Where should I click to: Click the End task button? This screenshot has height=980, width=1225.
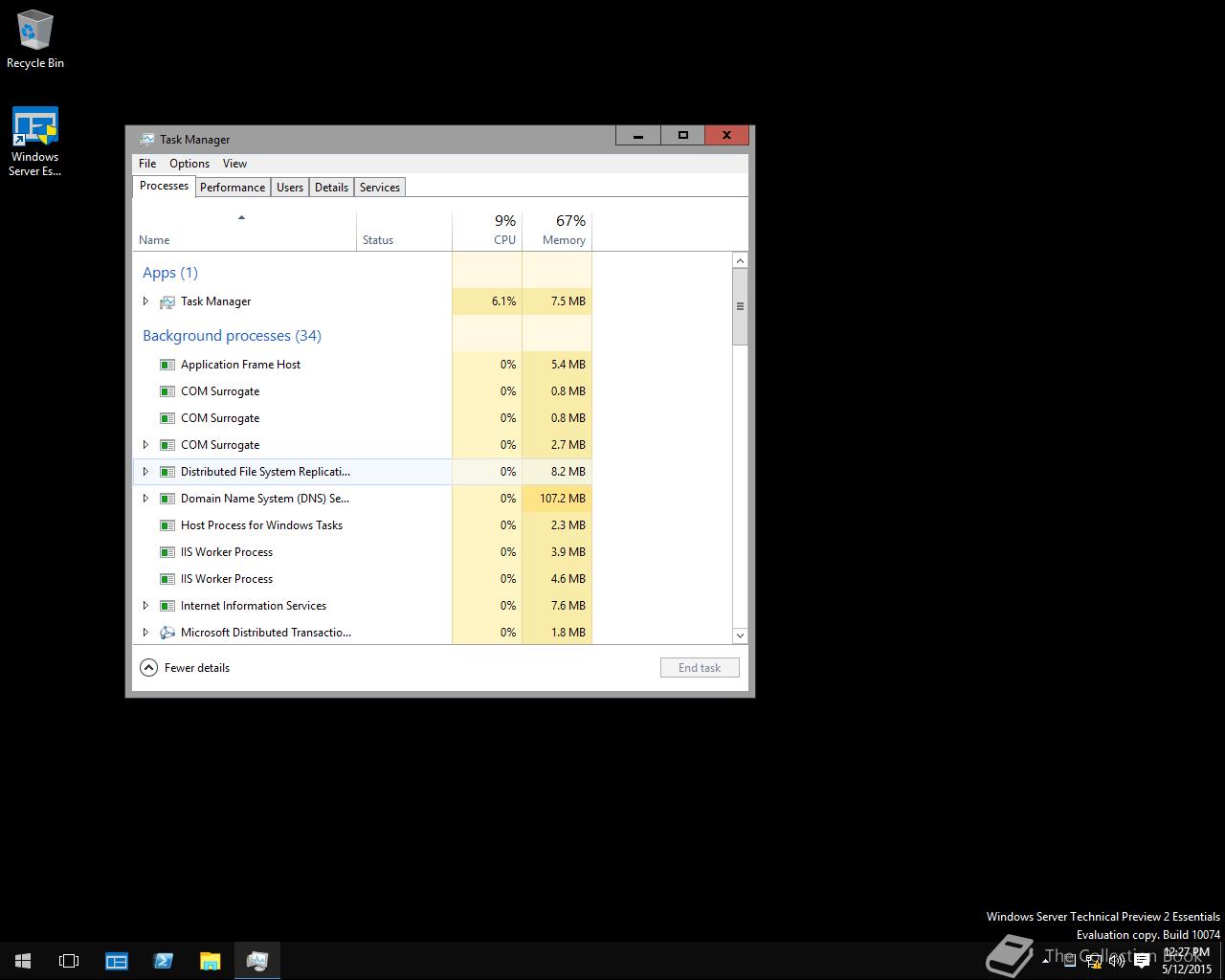(x=700, y=668)
